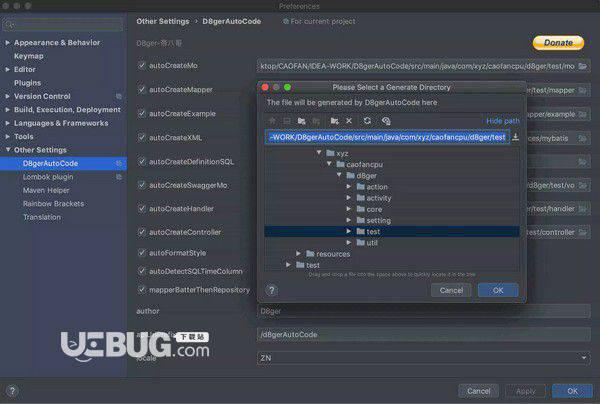The width and height of the screenshot is (600, 404).
Task: Expand Languages & Frameworks section
Action: point(7,123)
